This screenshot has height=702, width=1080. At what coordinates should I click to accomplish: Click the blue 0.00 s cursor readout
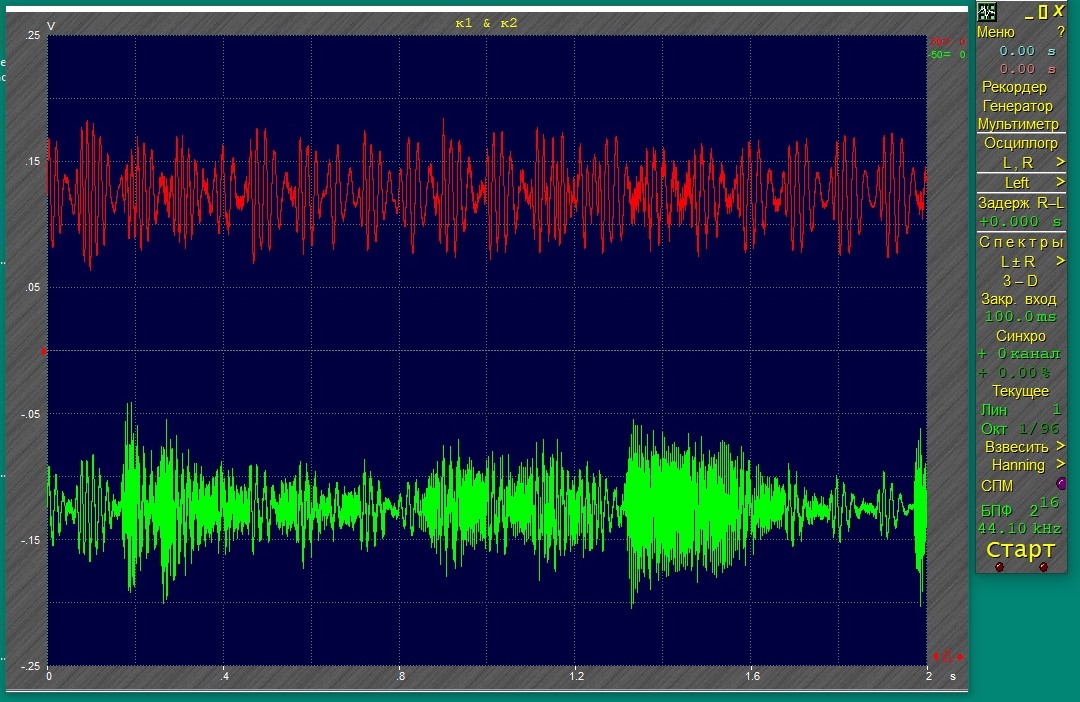tap(1027, 51)
